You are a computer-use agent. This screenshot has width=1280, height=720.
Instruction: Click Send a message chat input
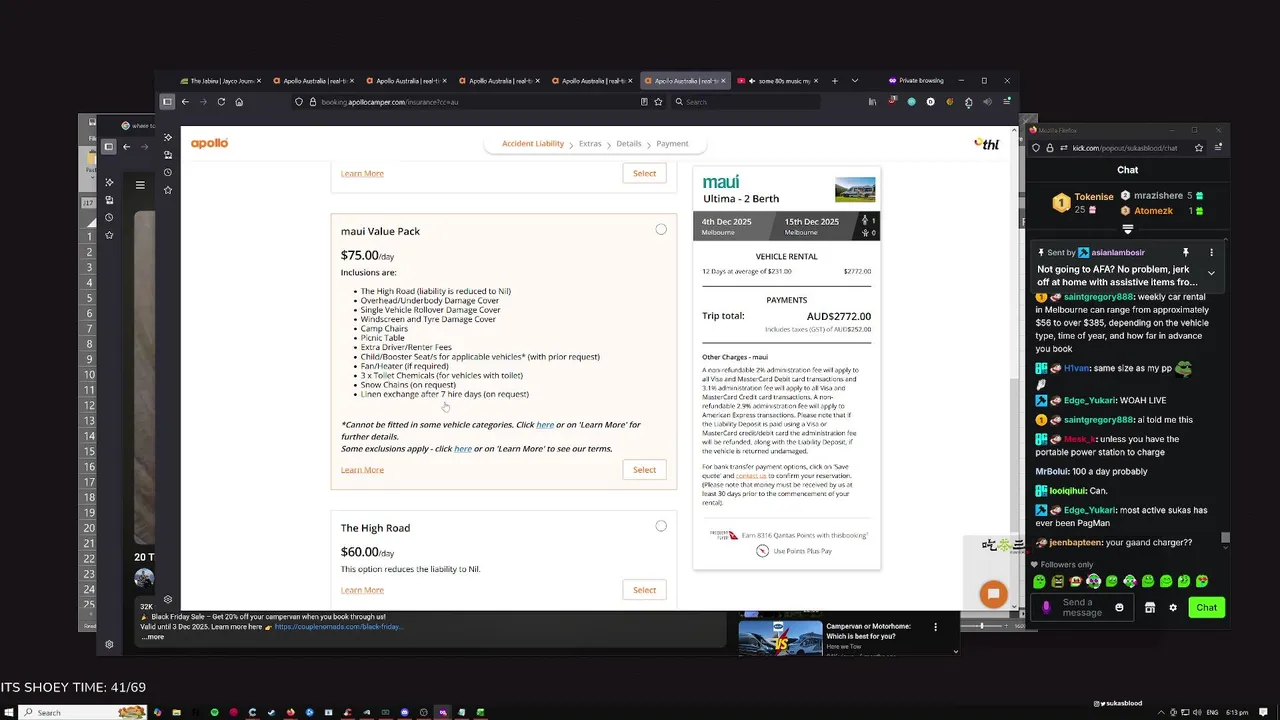coord(1084,607)
